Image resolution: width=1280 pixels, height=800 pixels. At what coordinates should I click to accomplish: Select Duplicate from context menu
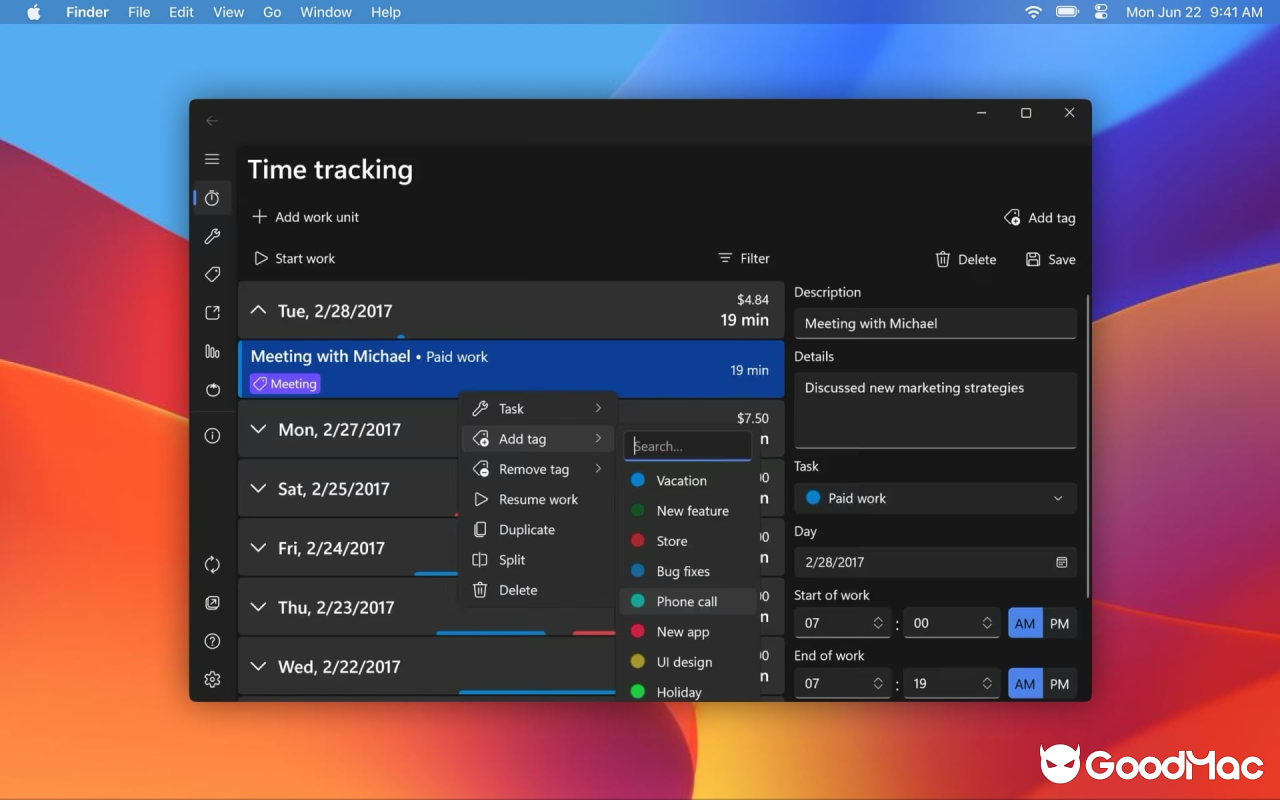(538, 530)
